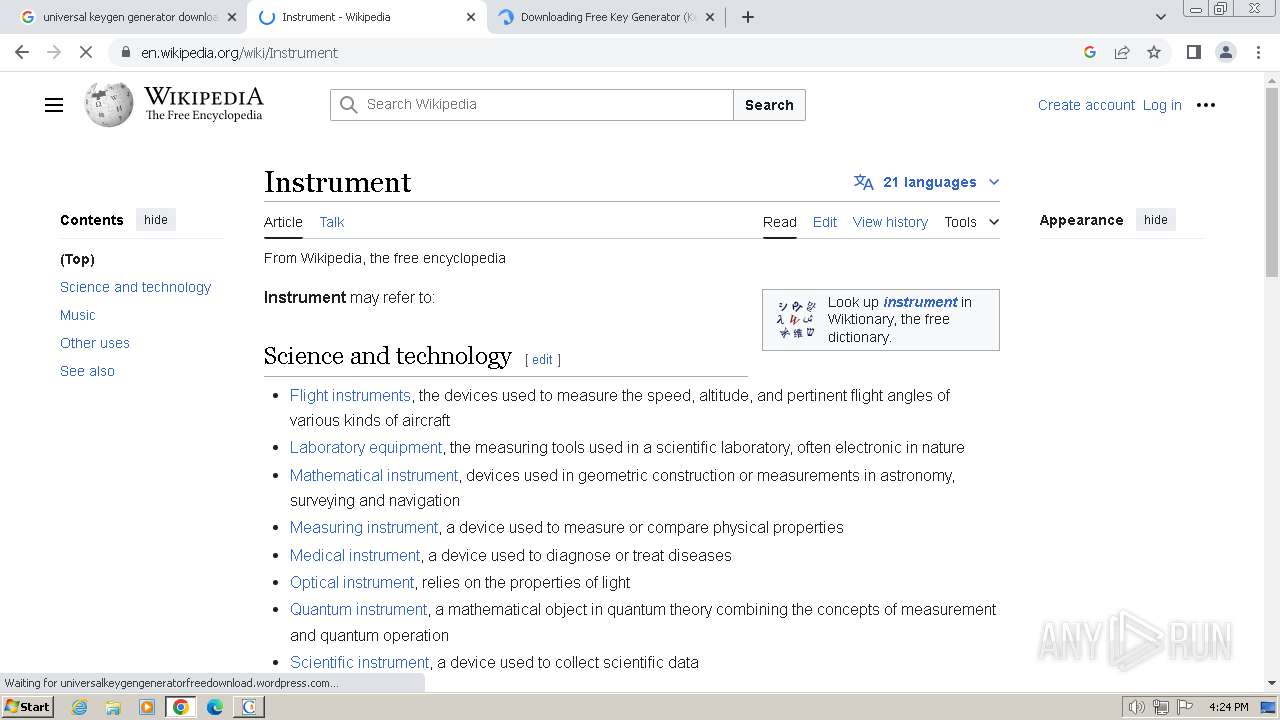
Task: Edit the Science and technology section
Action: tap(542, 360)
